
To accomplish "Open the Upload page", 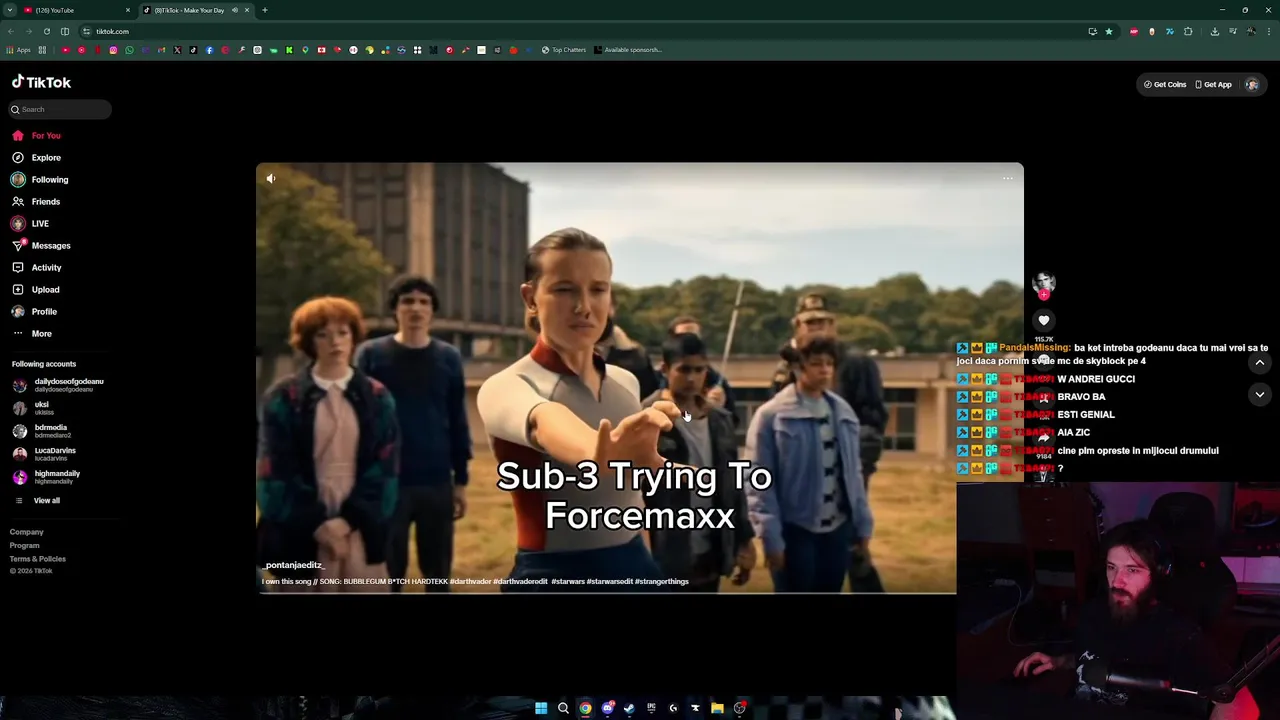I will tap(36, 289).
